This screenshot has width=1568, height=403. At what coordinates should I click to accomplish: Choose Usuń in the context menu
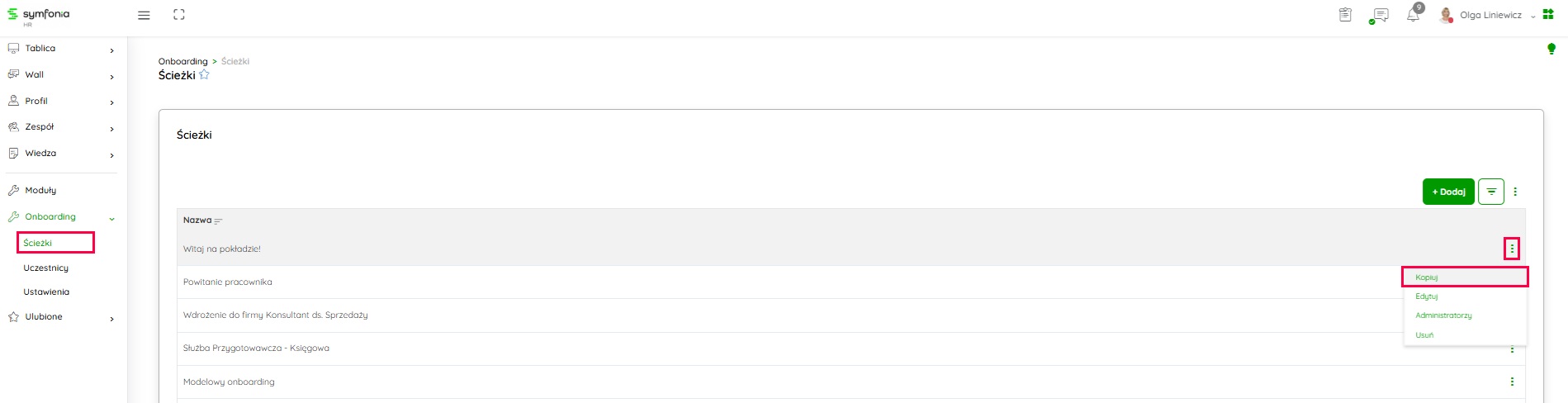point(1424,335)
